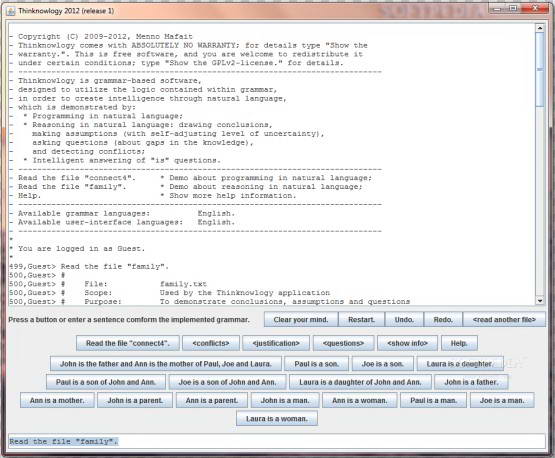Click the output pane scrollbar thumb
The height and width of the screenshot is (458, 555).
click(540, 69)
